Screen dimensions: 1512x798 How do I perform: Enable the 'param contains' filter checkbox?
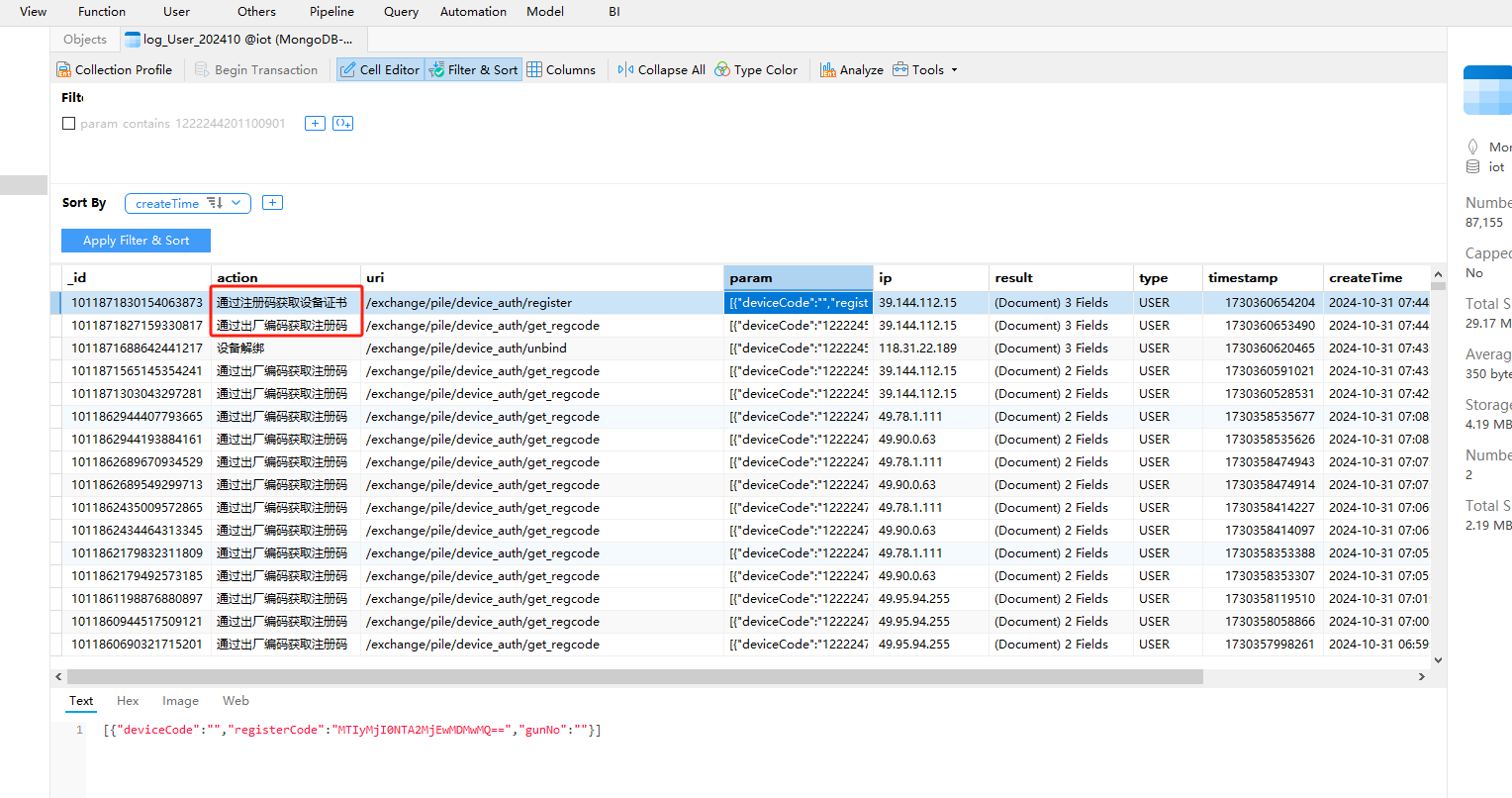pyautogui.click(x=68, y=124)
